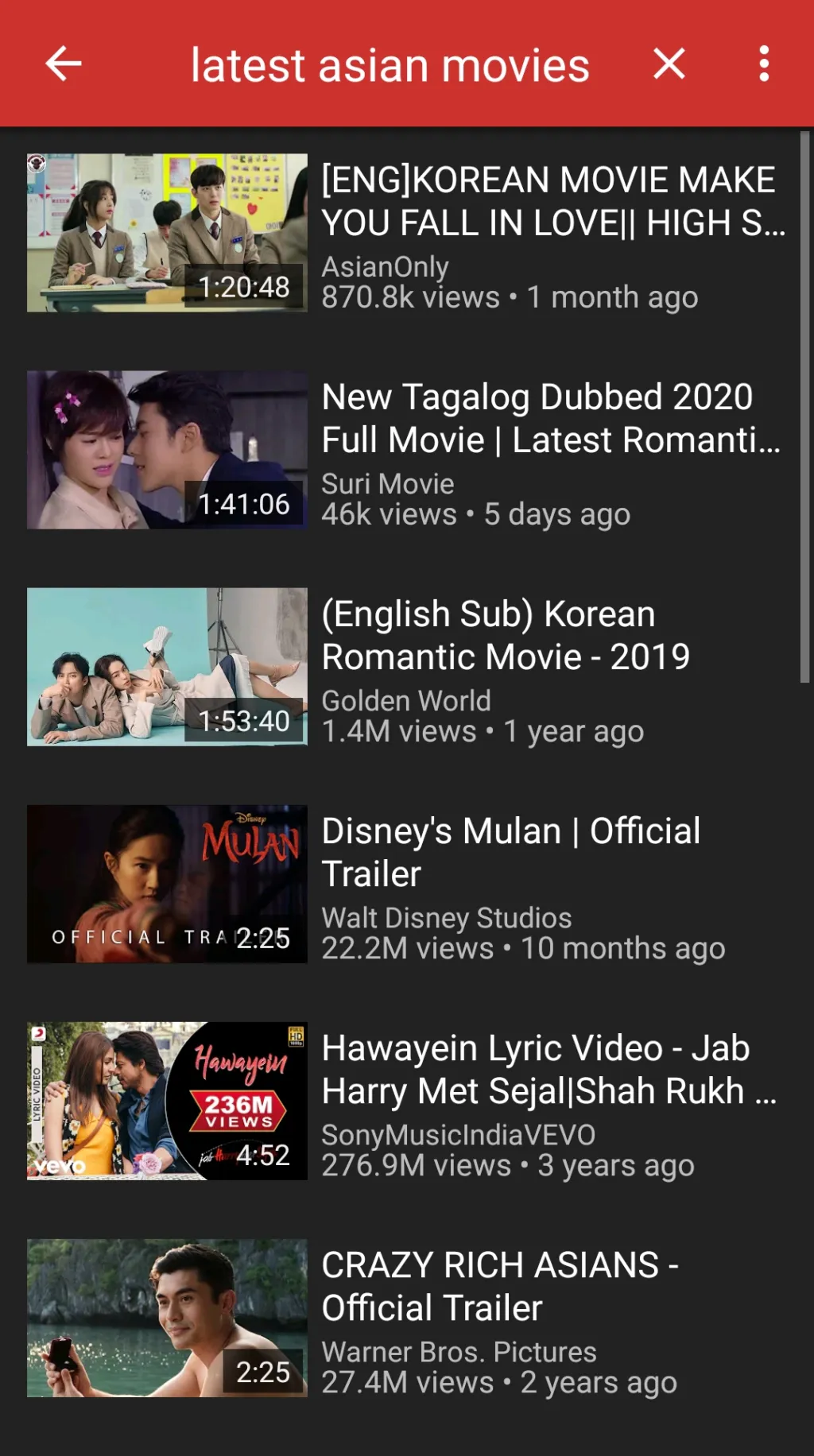Tap the 'latest asian movies' search field
Viewport: 814px width, 1456px height.
390,65
